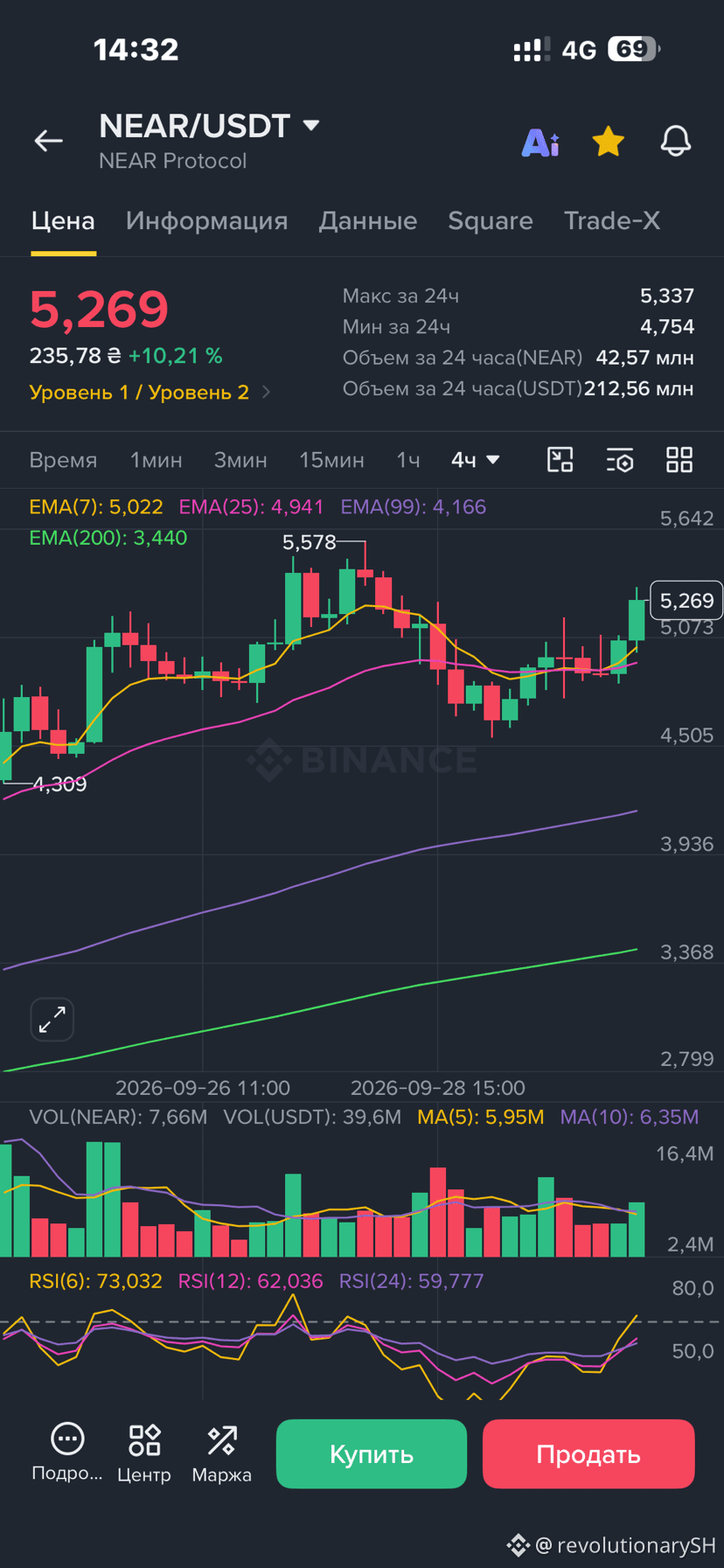This screenshot has width=724, height=1568.
Task: Expand chart to fullscreen
Action: (x=52, y=1020)
